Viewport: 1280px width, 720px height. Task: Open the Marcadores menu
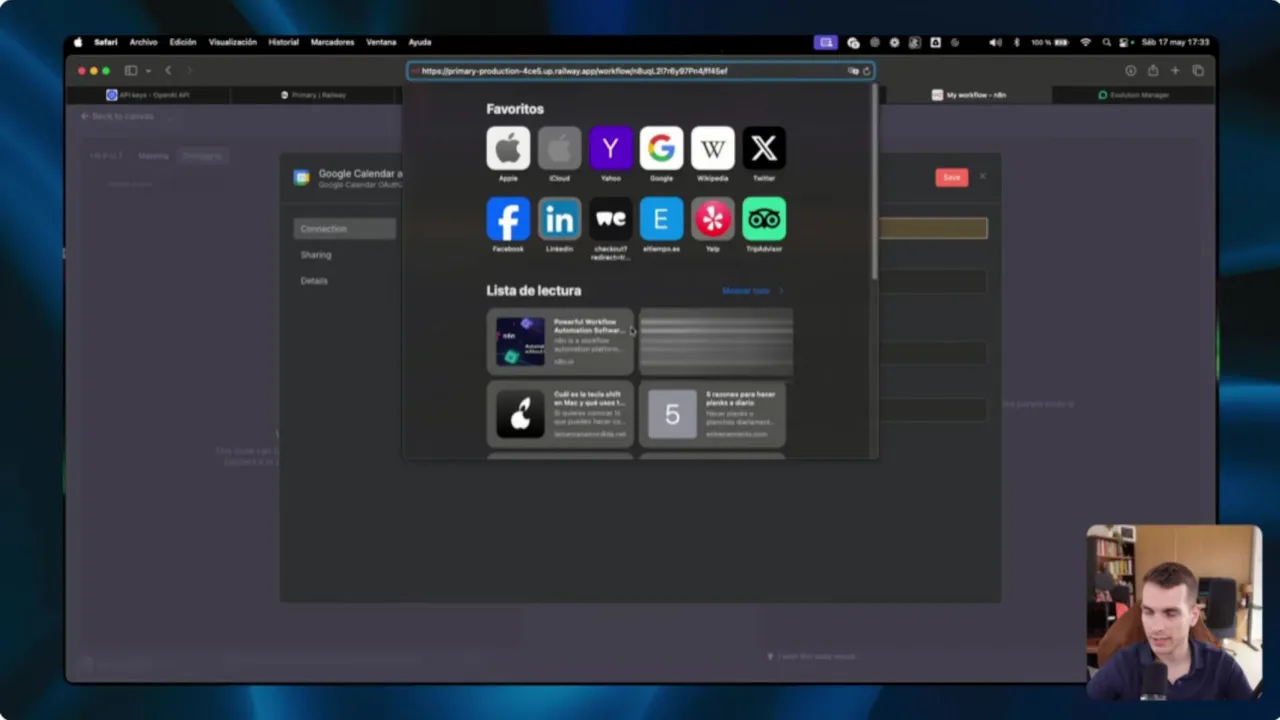point(333,42)
